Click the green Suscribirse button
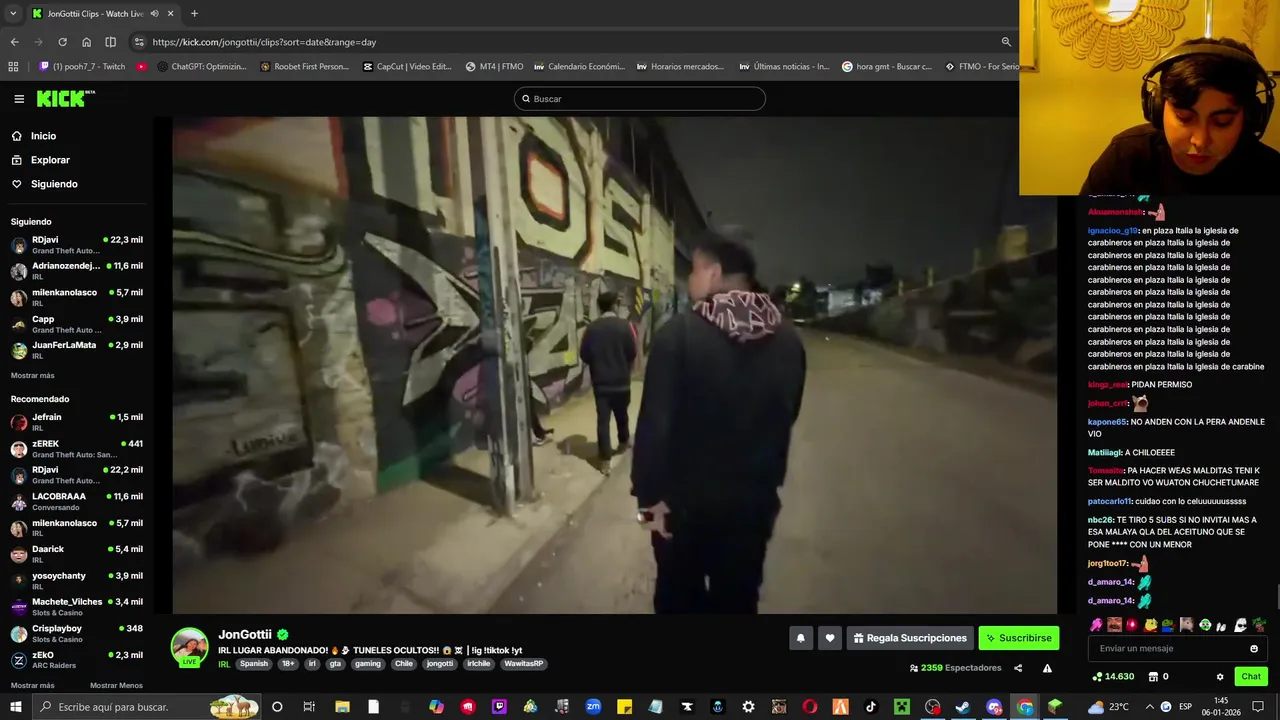This screenshot has width=1280, height=720. [1018, 638]
